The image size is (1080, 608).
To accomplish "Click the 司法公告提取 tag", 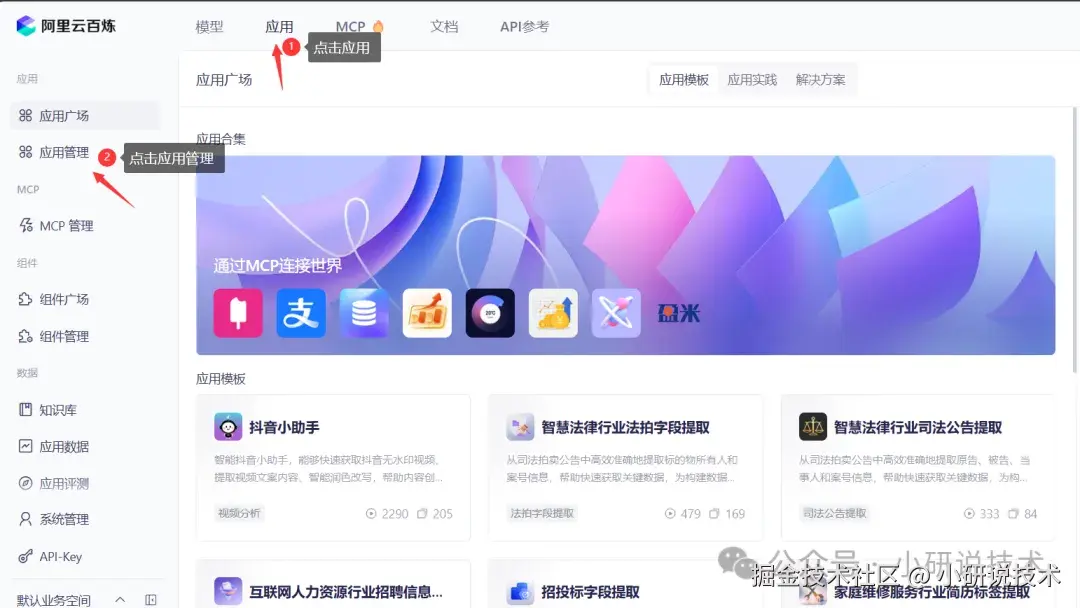I will pos(835,513).
